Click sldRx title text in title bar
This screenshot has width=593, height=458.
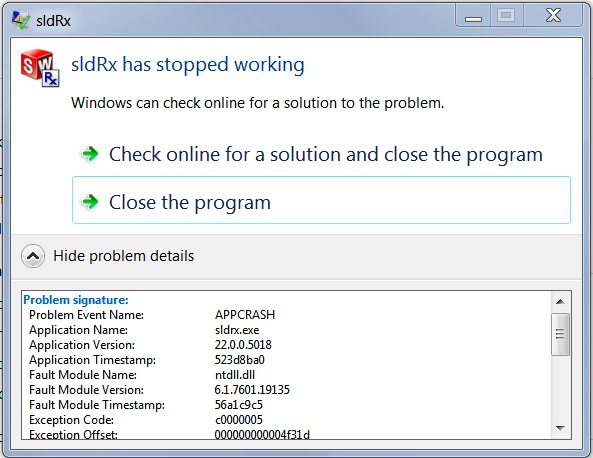(x=53, y=21)
